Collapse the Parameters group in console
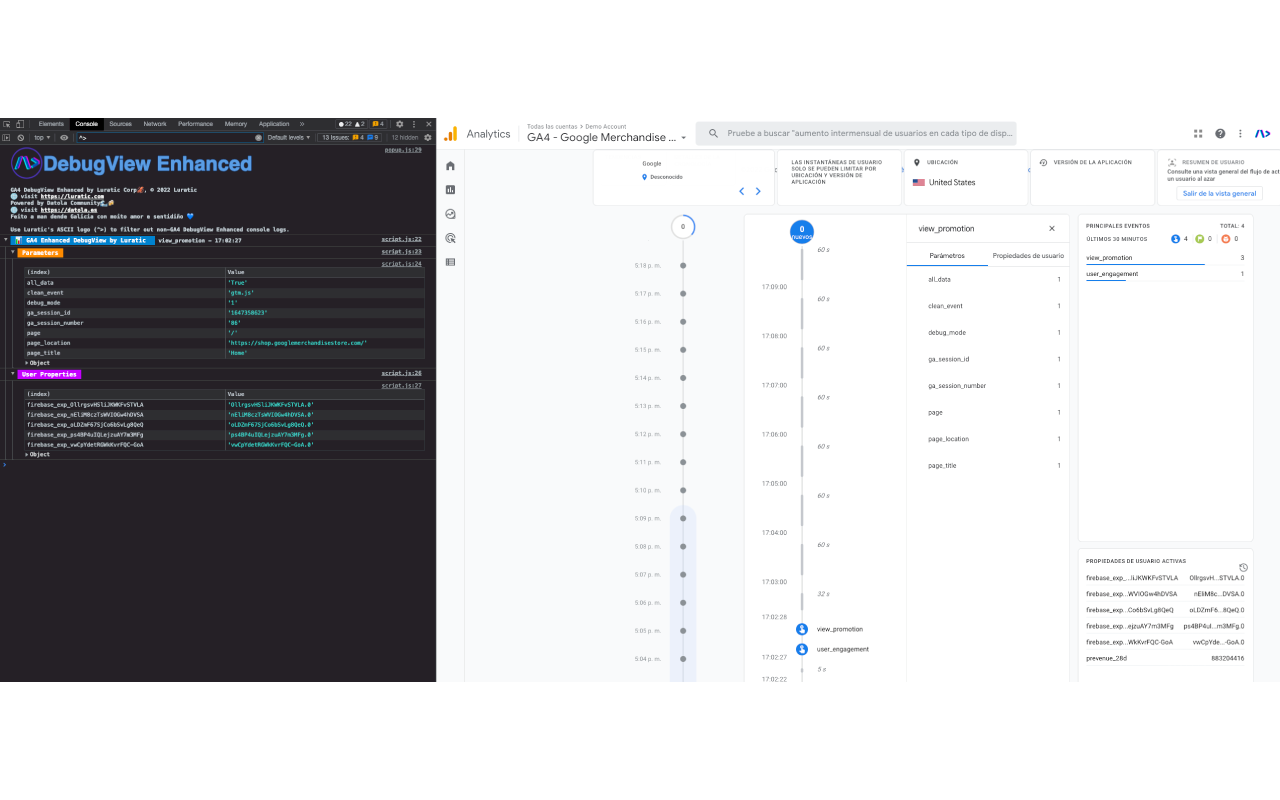The width and height of the screenshot is (1280, 800). pos(13,253)
